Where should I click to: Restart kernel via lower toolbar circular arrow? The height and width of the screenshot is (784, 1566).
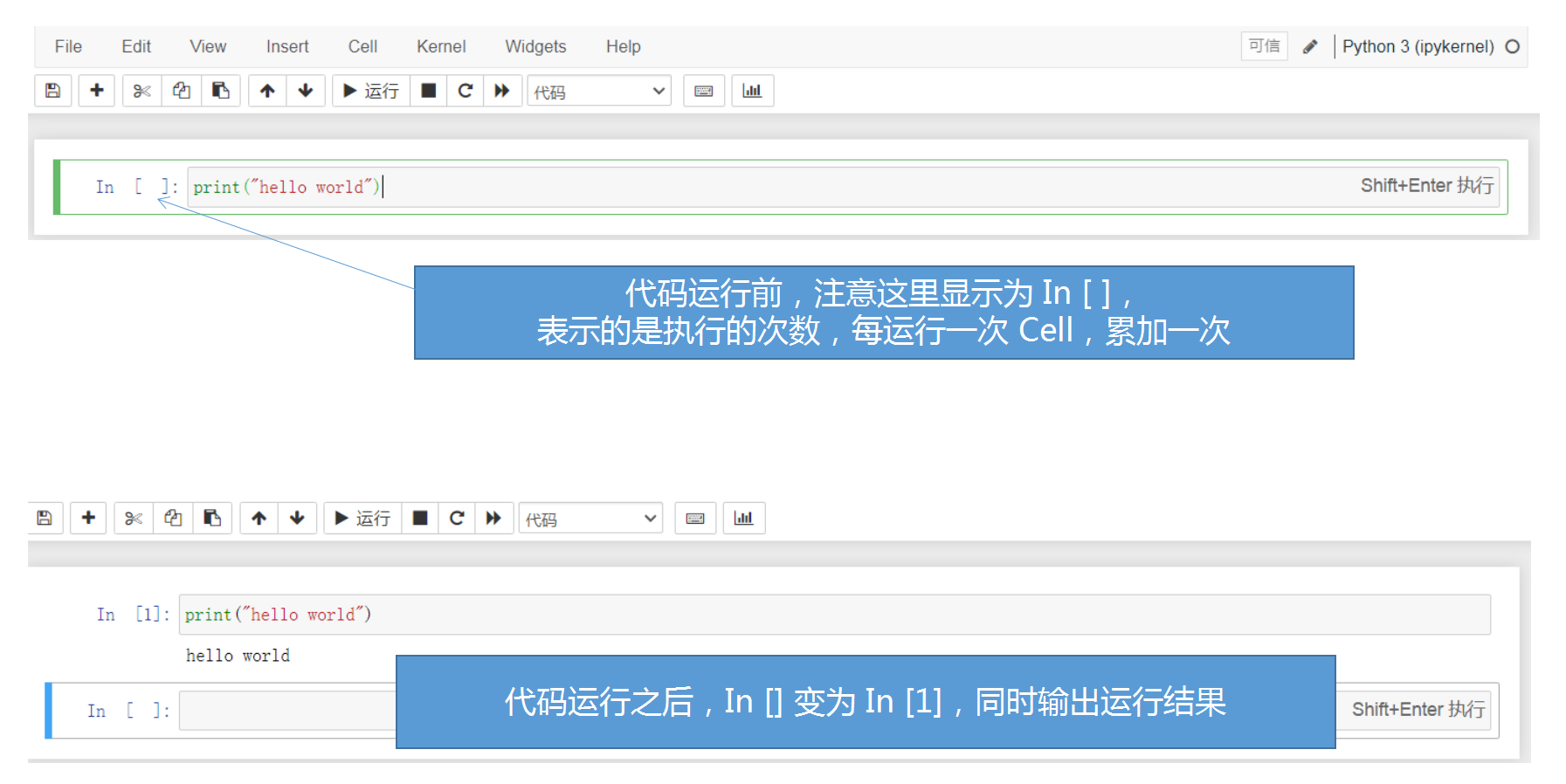click(x=457, y=519)
